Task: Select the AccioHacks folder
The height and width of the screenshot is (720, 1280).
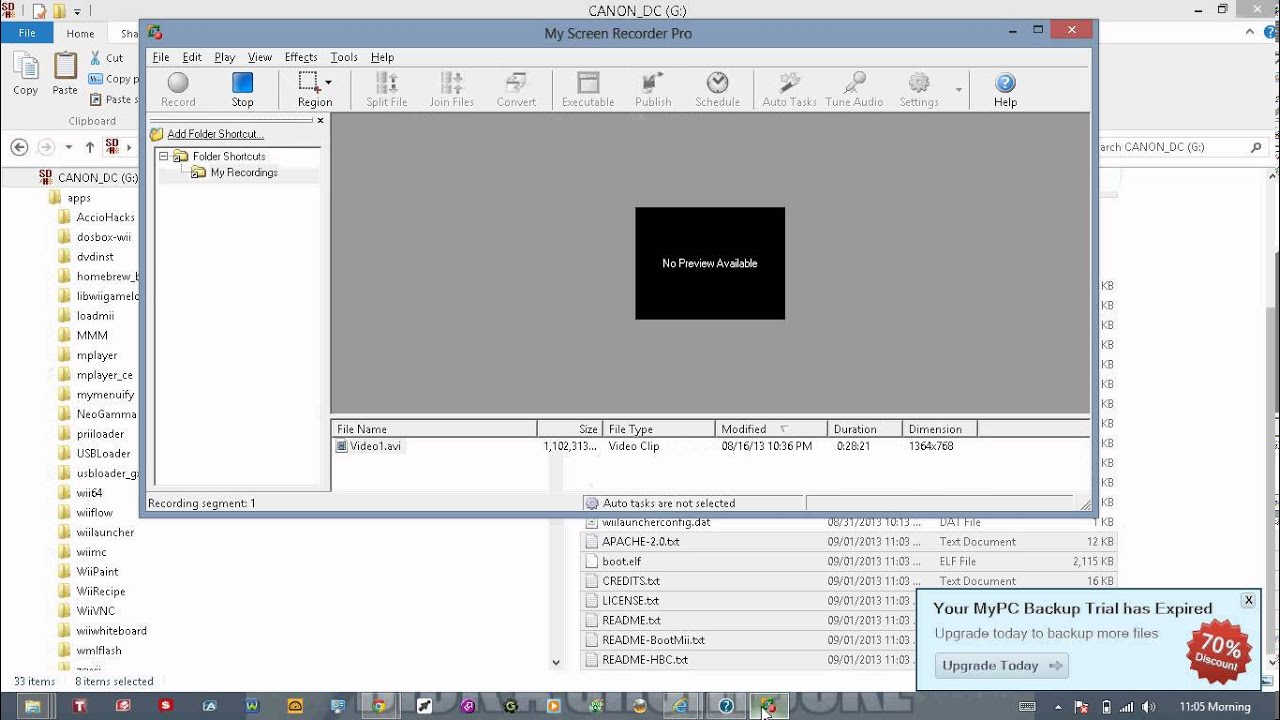Action: pos(96,217)
